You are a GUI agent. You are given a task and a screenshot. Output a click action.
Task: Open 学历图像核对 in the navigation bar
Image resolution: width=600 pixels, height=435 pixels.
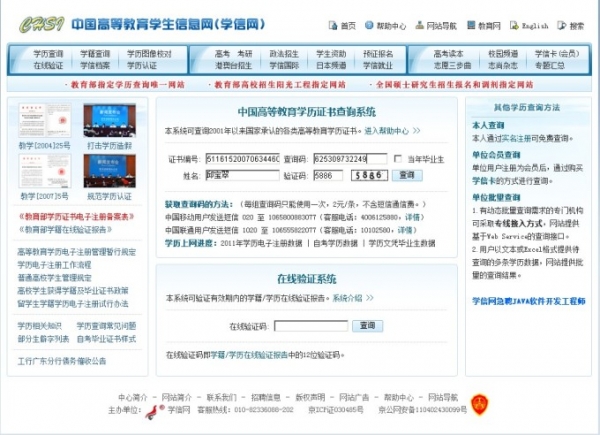149,54
